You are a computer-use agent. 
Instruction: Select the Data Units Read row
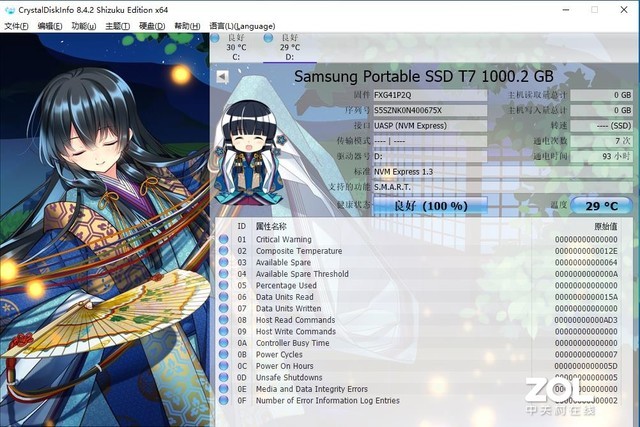click(x=418, y=297)
